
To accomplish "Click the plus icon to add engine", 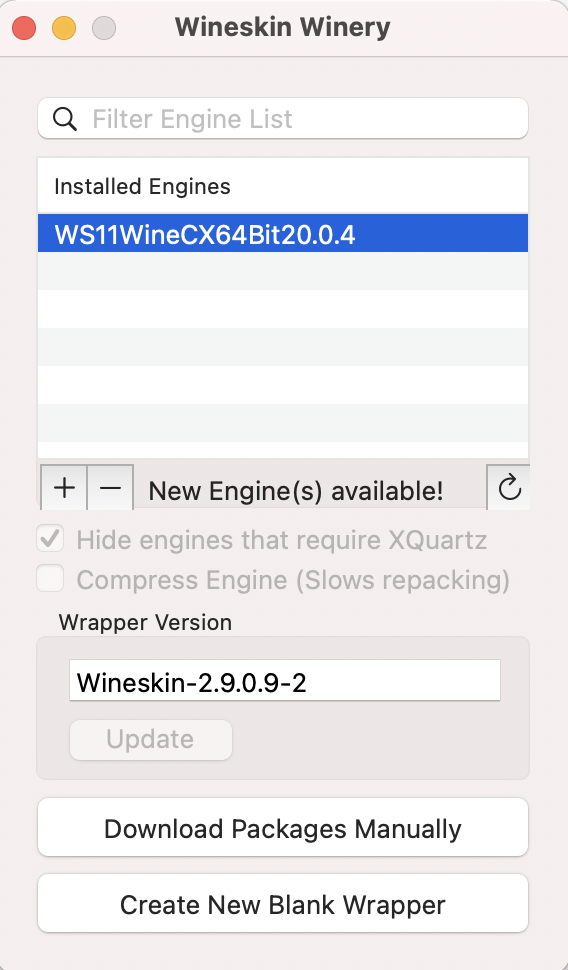I will (64, 488).
